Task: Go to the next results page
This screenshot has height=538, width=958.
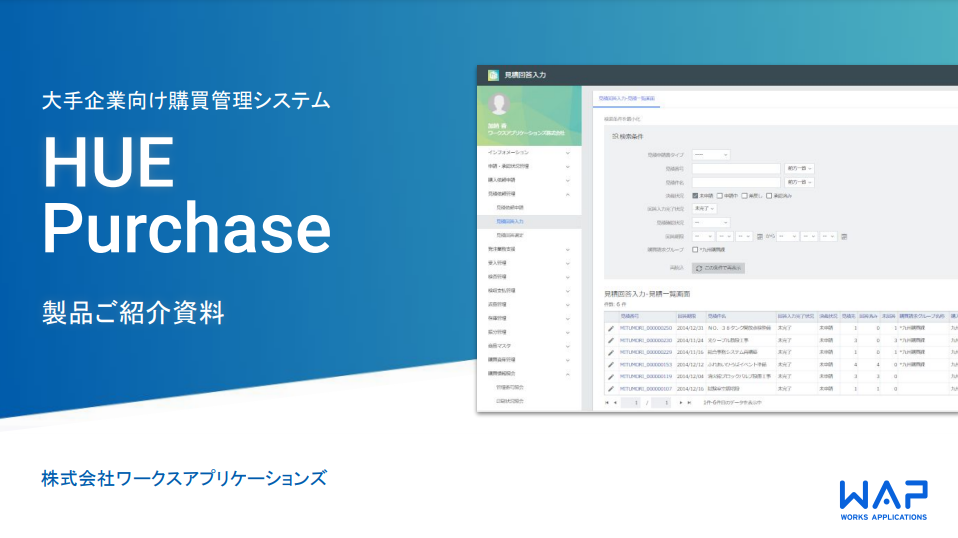Action: coord(681,403)
